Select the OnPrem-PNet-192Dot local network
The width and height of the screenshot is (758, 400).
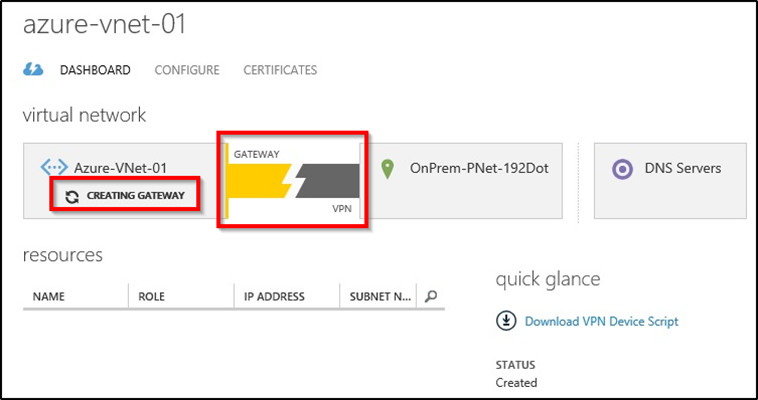(479, 168)
